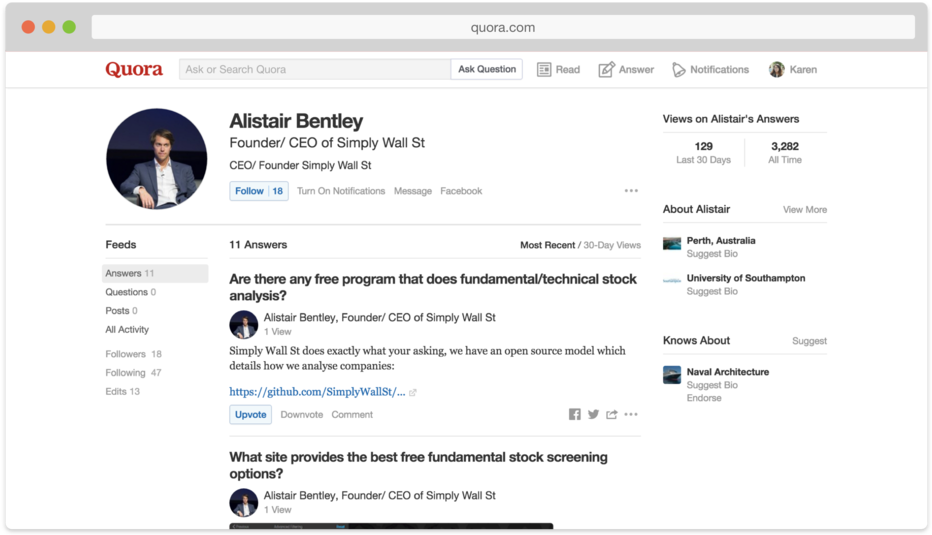Click 1 View under stock screening answer

(278, 509)
